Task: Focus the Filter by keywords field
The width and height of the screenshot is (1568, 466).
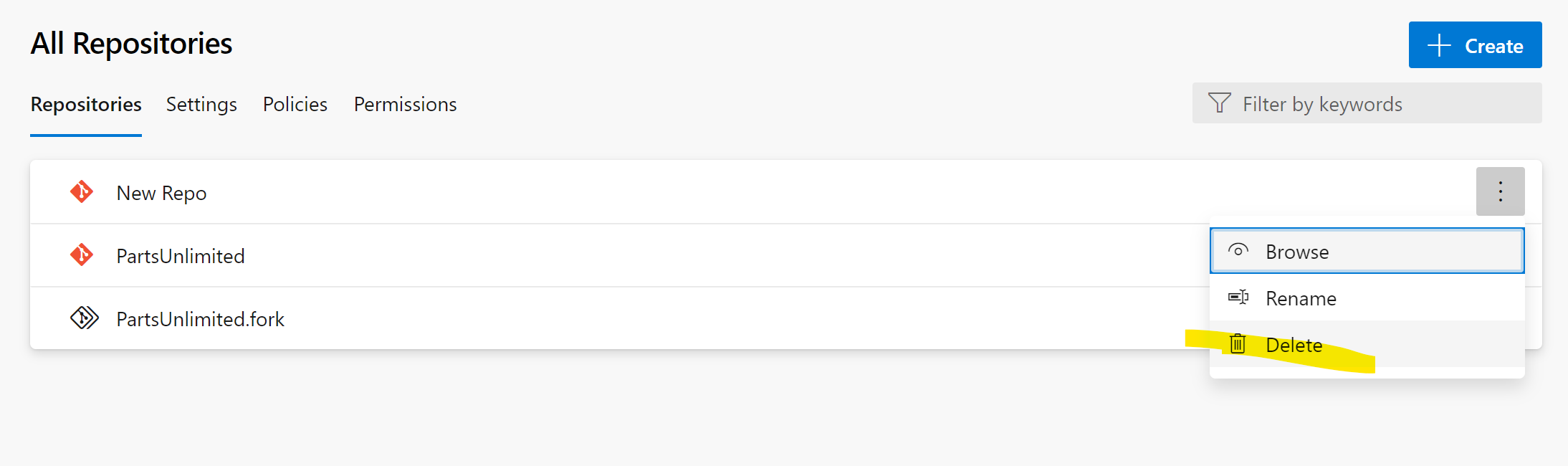Action: tap(1367, 103)
